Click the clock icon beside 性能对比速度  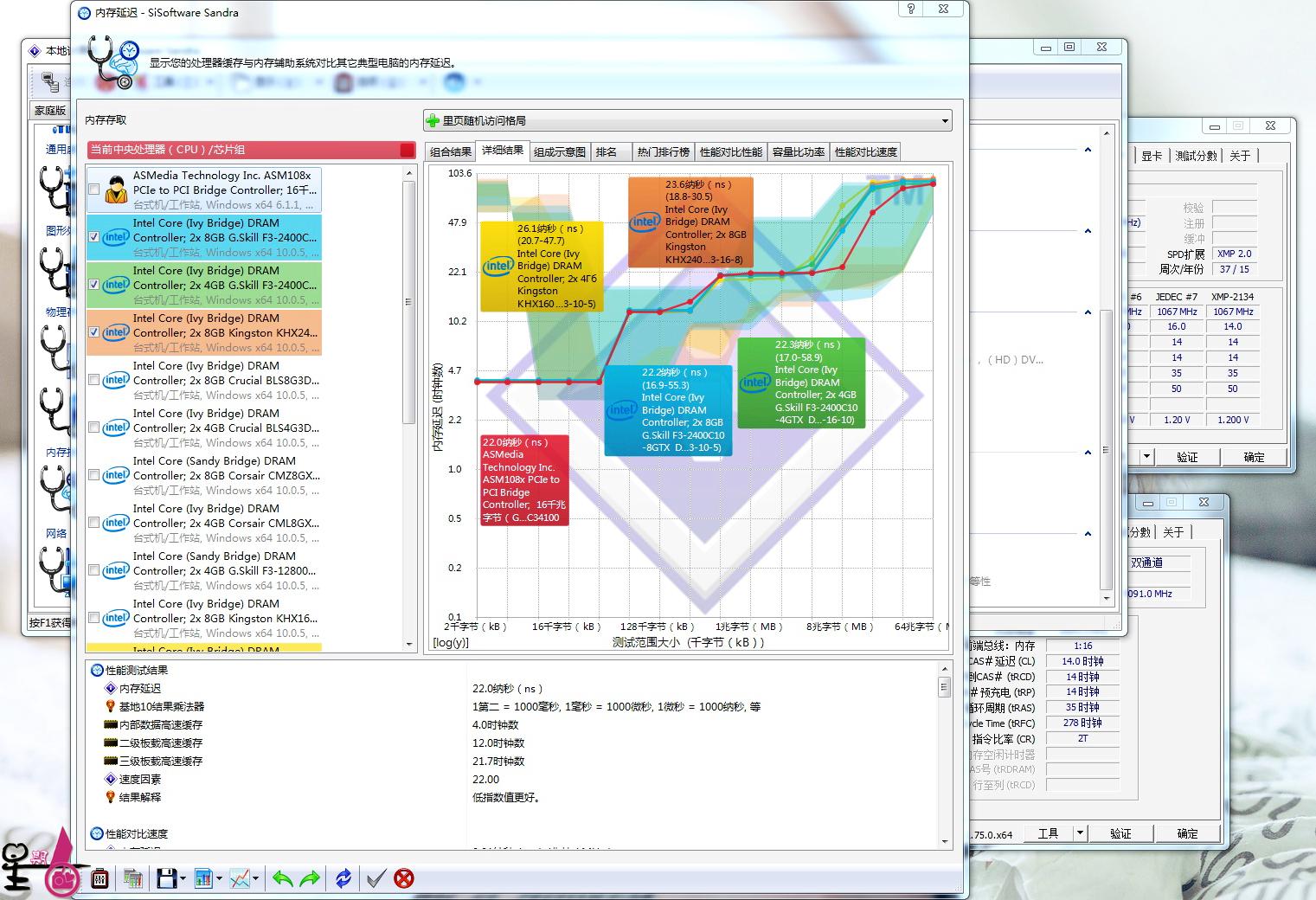tap(97, 833)
